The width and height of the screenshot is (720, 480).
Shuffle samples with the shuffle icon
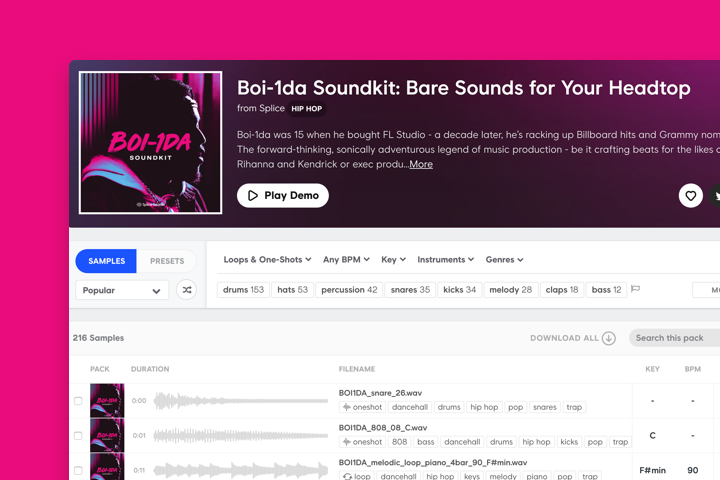186,290
